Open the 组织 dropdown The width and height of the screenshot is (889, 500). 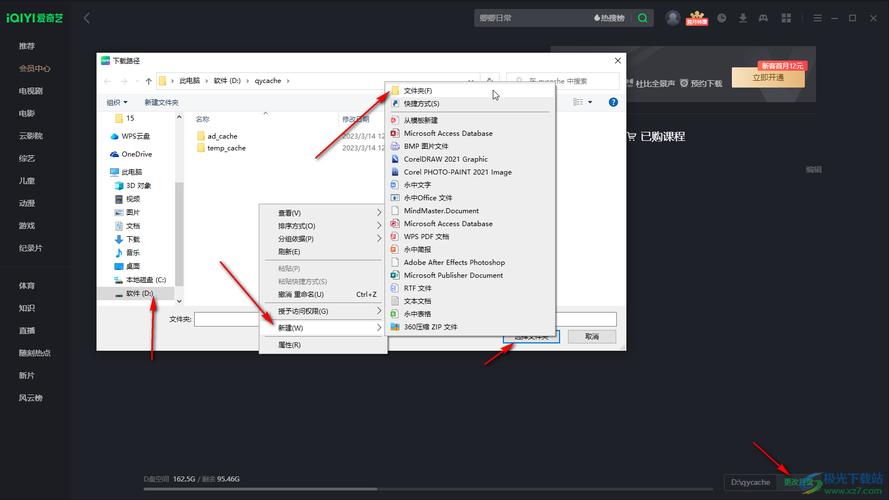pos(117,103)
